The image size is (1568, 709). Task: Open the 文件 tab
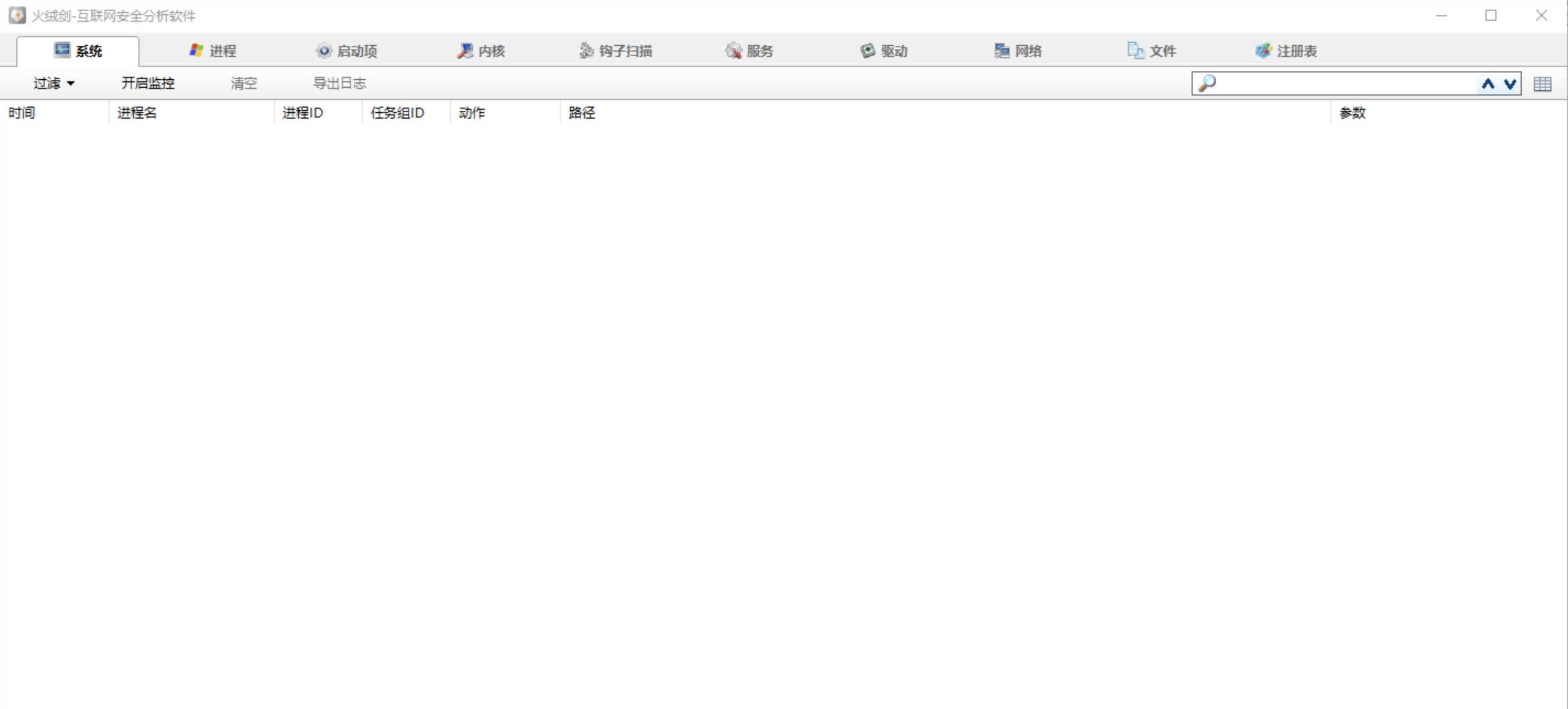[x=1152, y=51]
